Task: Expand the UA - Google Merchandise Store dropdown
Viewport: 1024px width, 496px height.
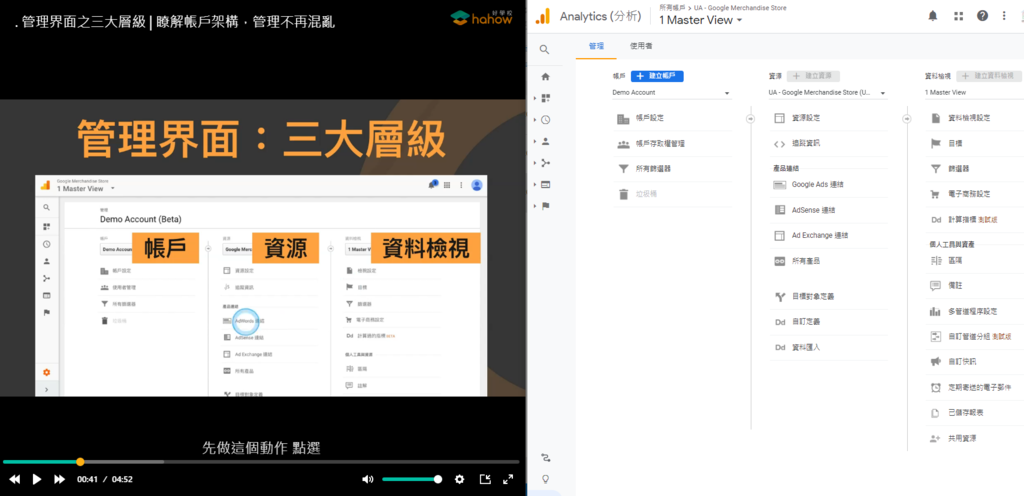Action: (826, 93)
